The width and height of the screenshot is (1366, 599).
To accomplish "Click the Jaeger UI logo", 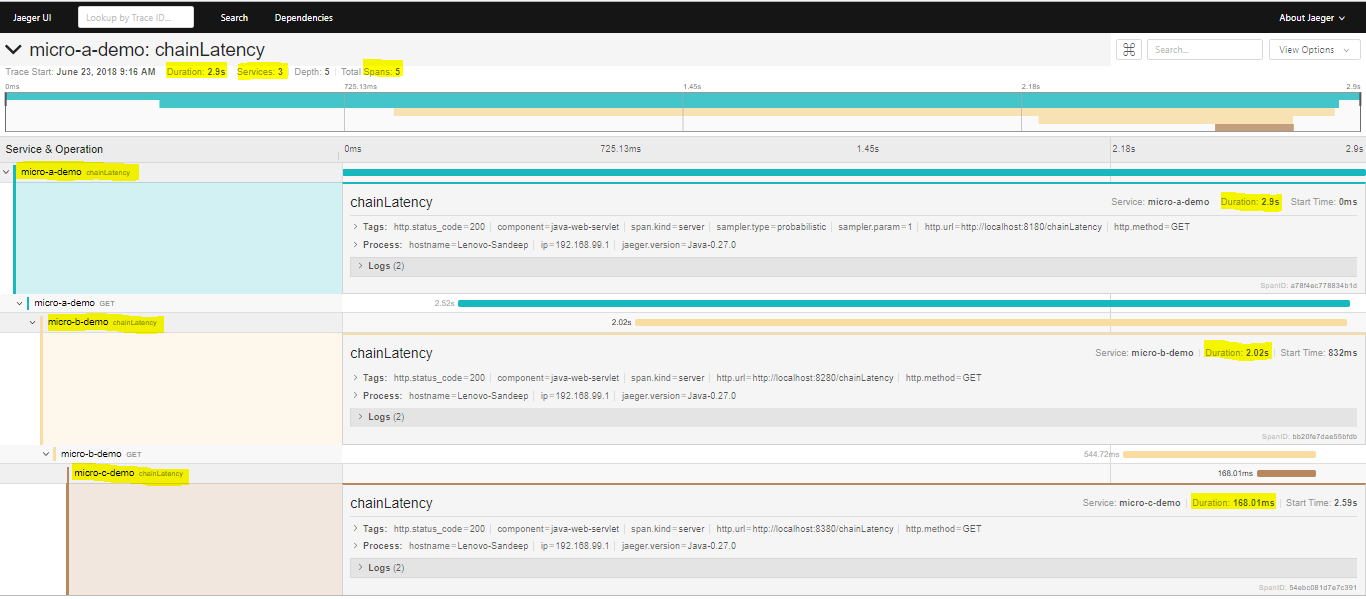I will pos(31,16).
